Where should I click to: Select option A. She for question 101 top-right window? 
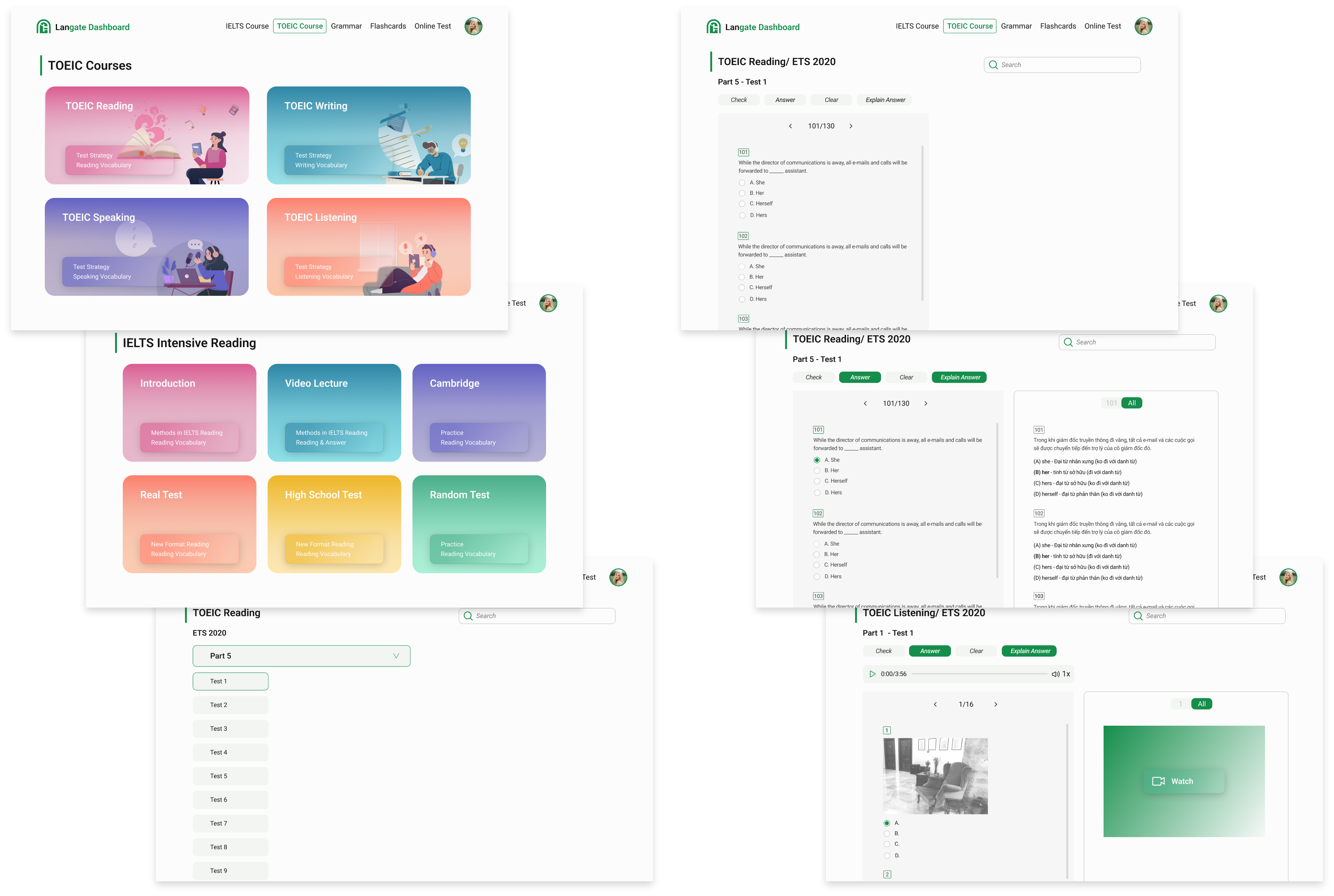coord(742,183)
